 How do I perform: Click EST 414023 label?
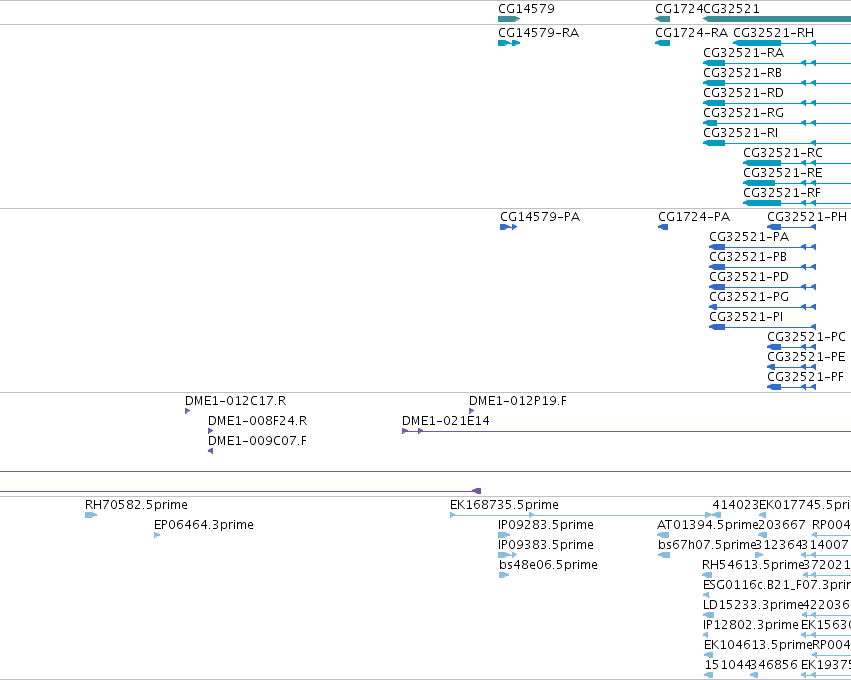(x=735, y=505)
